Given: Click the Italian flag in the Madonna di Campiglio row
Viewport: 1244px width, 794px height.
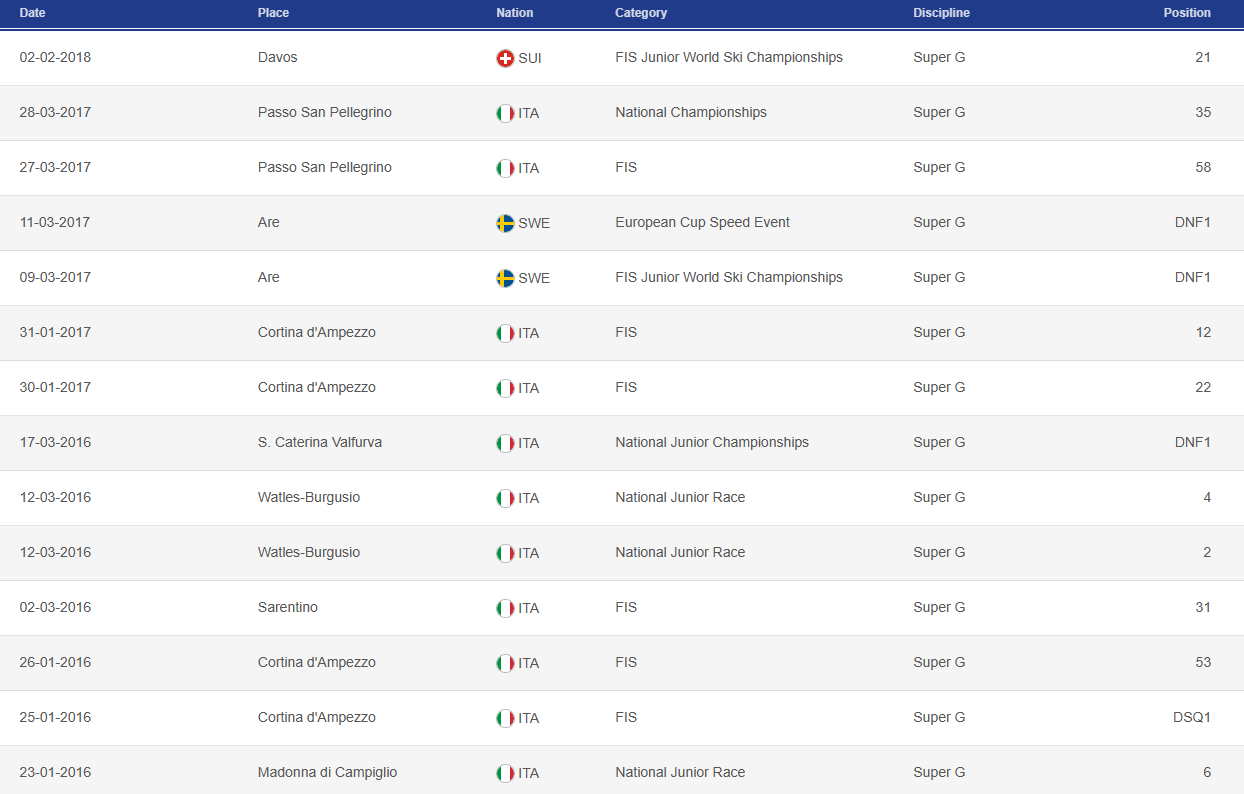Looking at the screenshot, I should [x=505, y=773].
